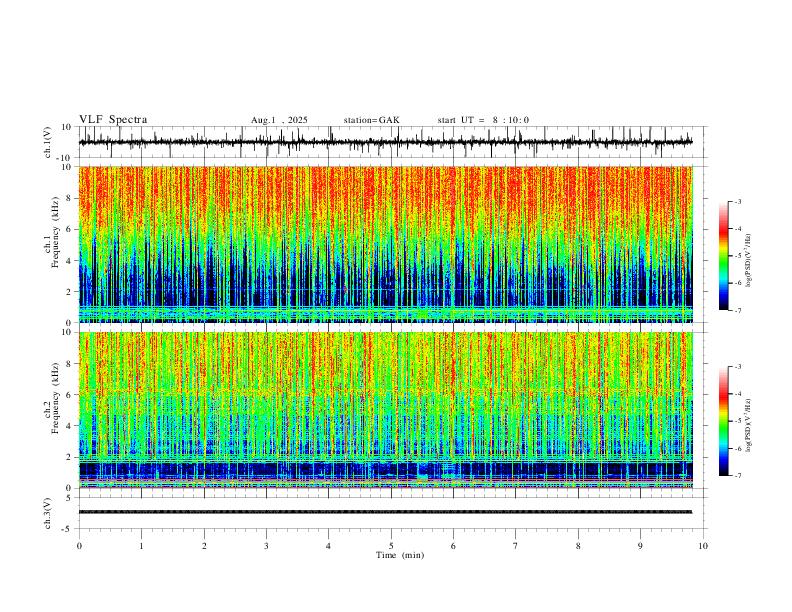The width and height of the screenshot is (792, 612).
Task: Select the "start UT = 8 : 10: 0" text
Action: [483, 120]
